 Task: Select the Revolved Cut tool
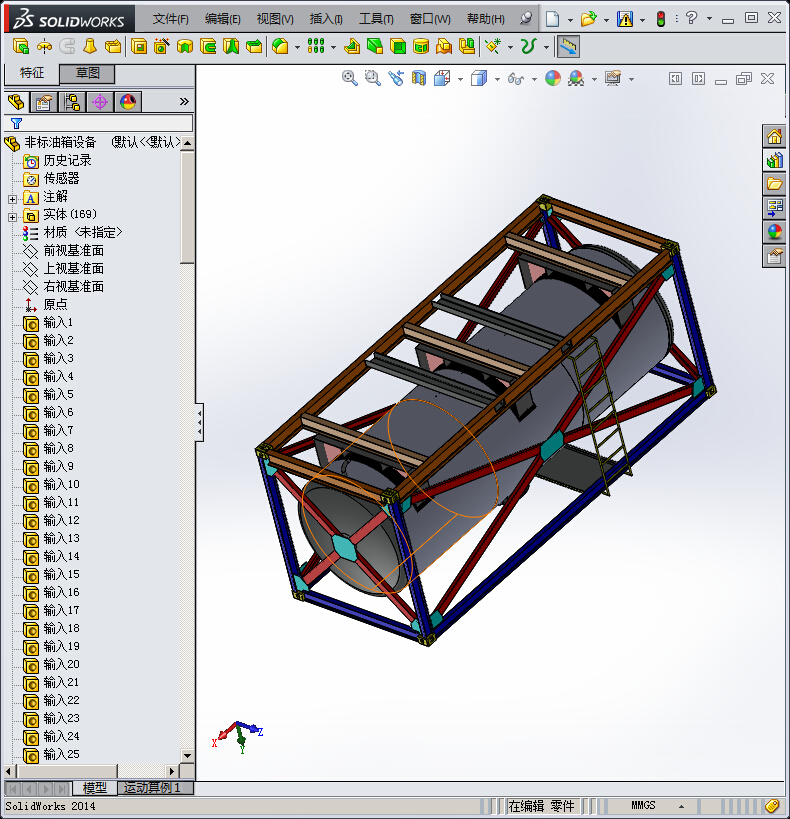[x=184, y=47]
